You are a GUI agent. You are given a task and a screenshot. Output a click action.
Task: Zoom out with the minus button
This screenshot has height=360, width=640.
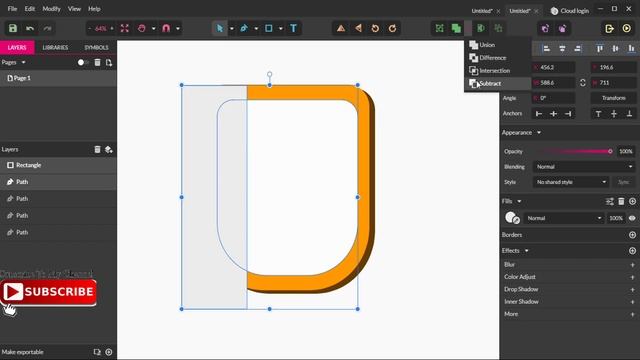[90, 28]
